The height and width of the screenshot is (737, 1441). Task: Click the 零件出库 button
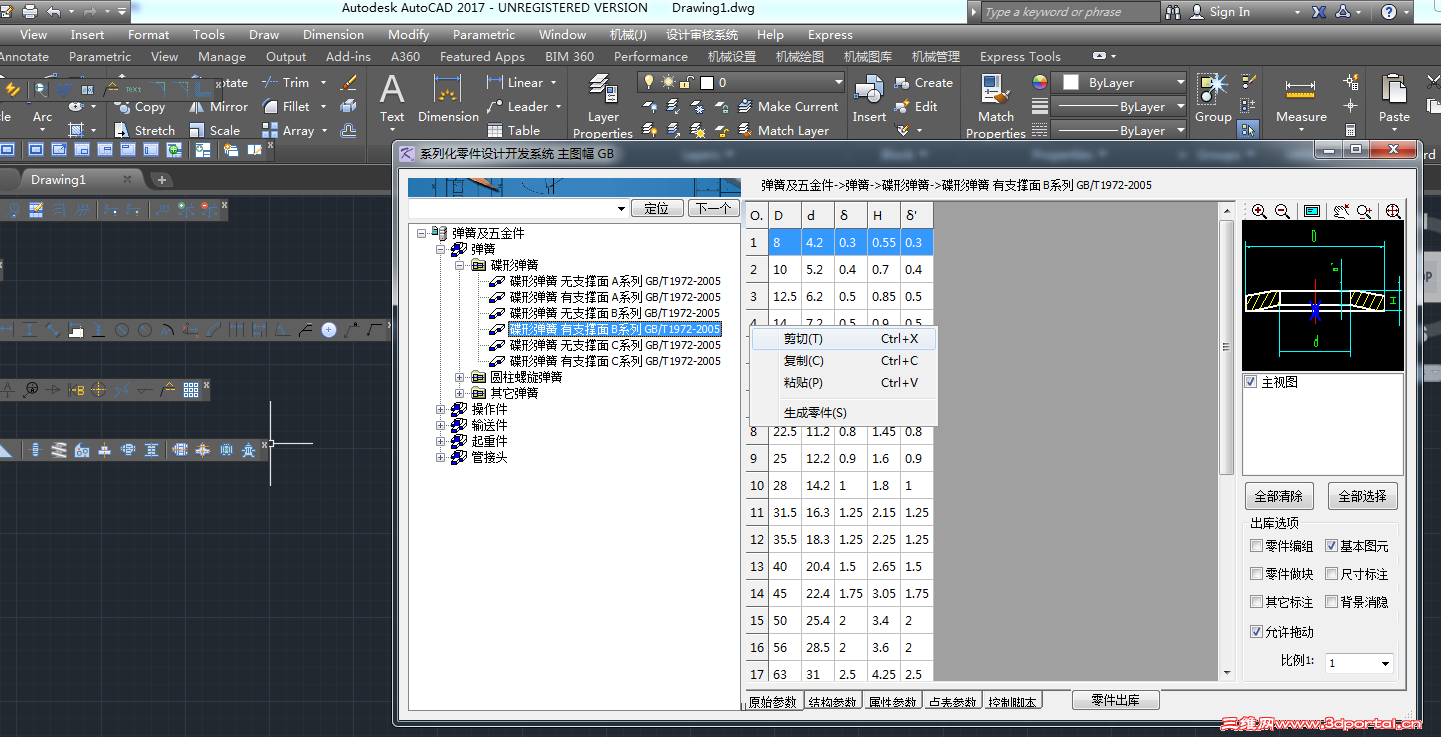1115,700
